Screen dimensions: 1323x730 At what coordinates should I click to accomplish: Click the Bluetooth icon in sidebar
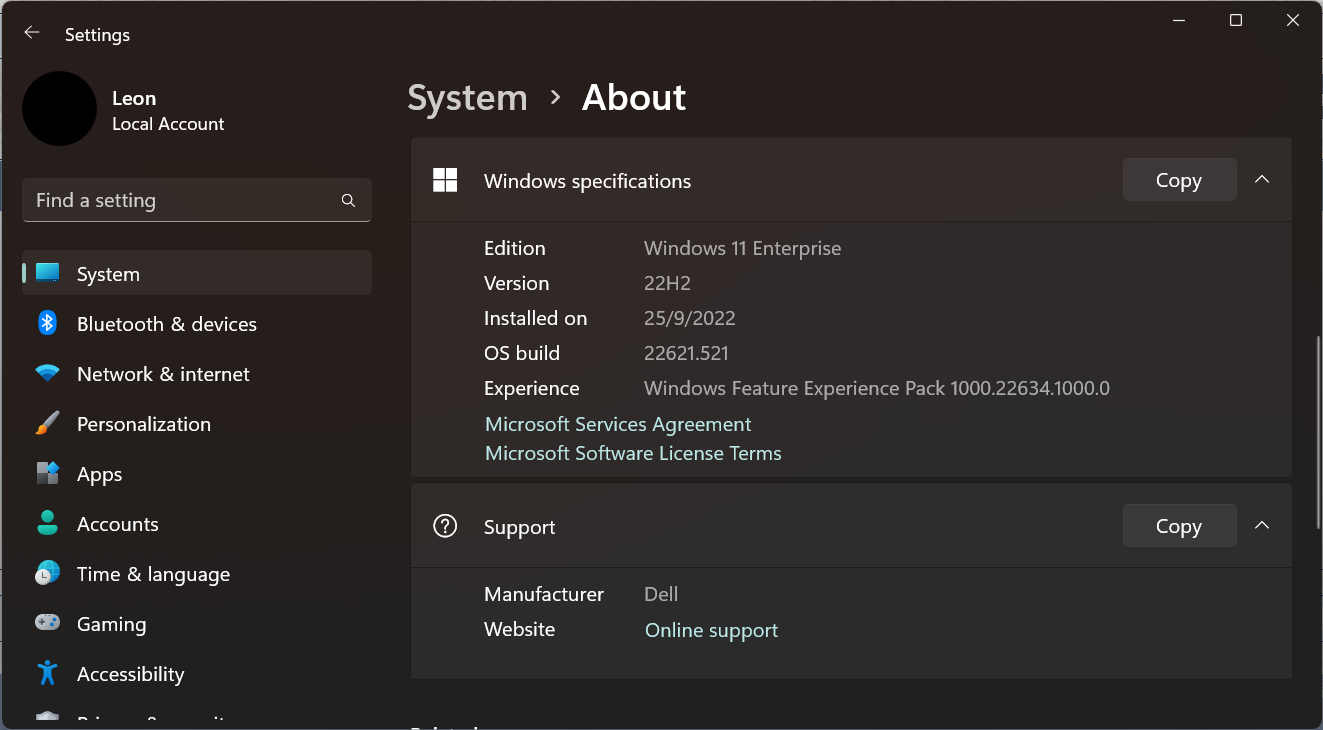point(47,323)
